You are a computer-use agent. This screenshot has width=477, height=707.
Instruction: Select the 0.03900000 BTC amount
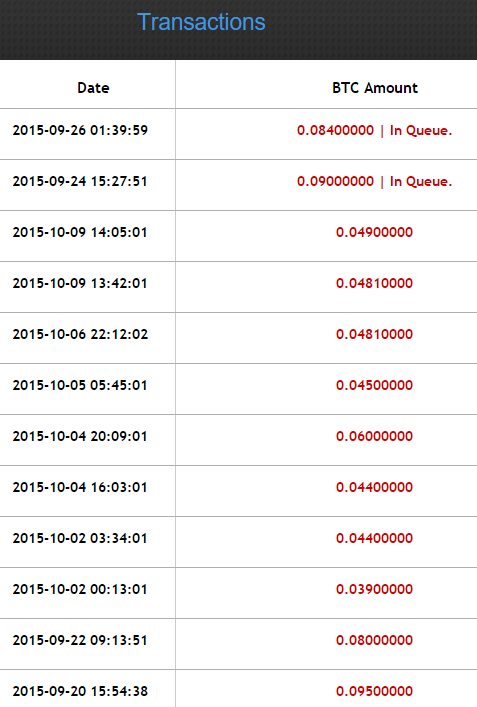[374, 589]
